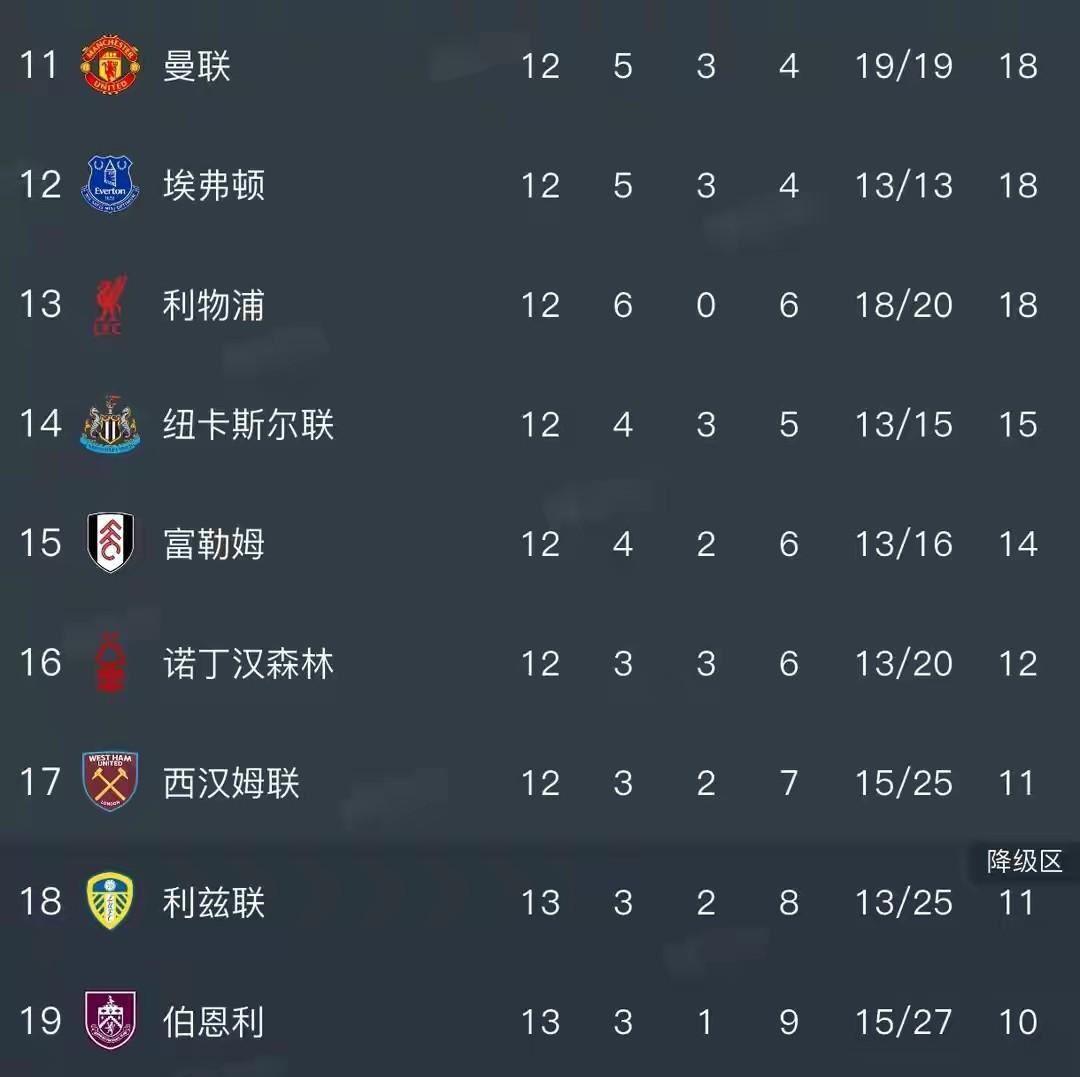Open the 诺丁汉森林 team name
Screen dimensions: 1080x1077
(248, 663)
